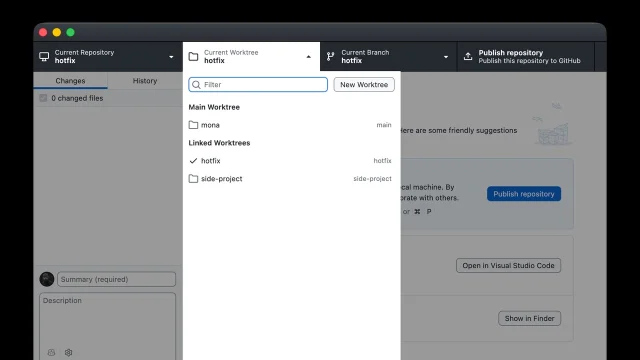Click Publish repository in the toolbar
Screen dimensions: 640x360
526,57
